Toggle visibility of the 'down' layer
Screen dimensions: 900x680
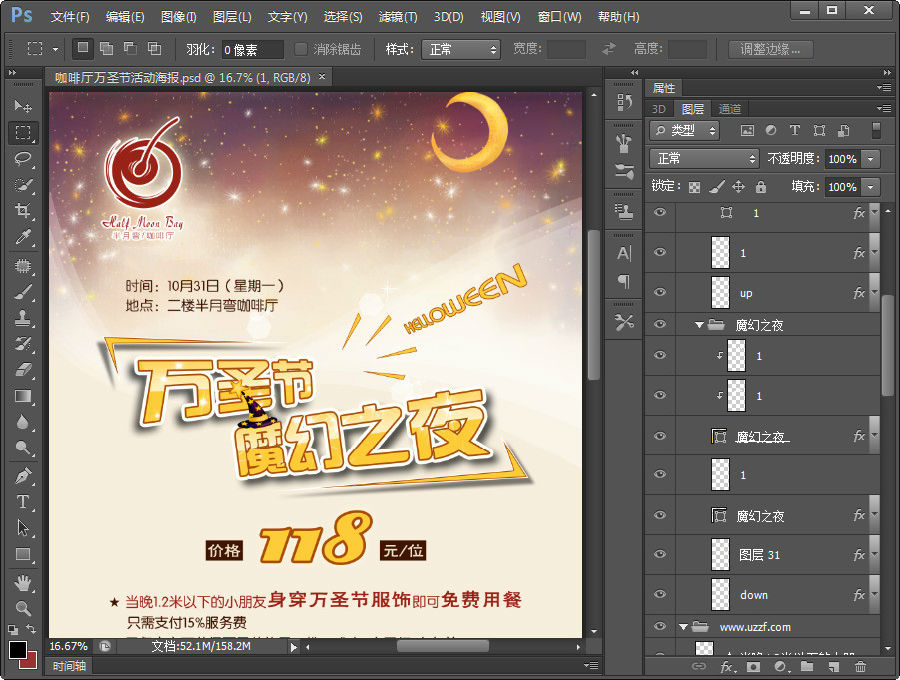pos(659,594)
